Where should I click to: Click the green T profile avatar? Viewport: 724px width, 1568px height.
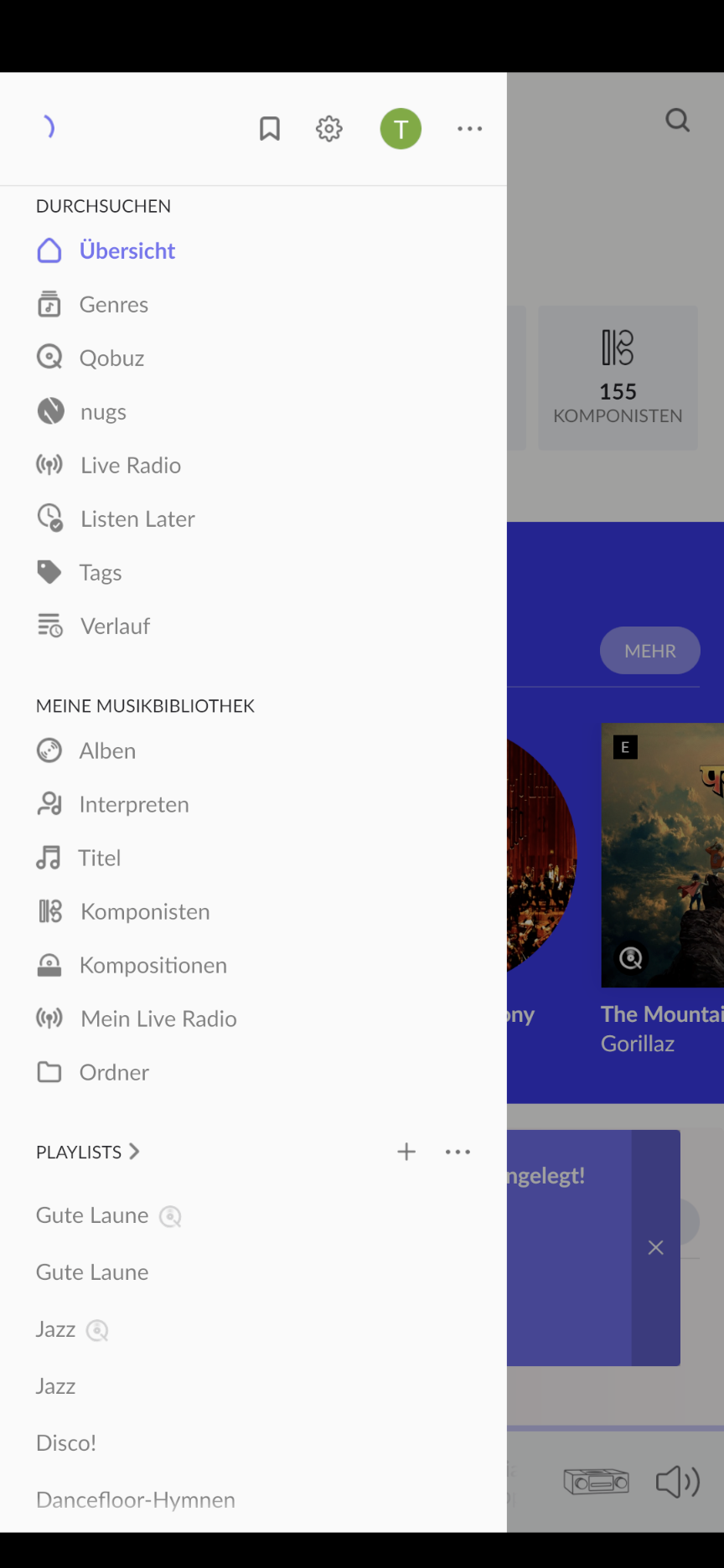coord(401,129)
